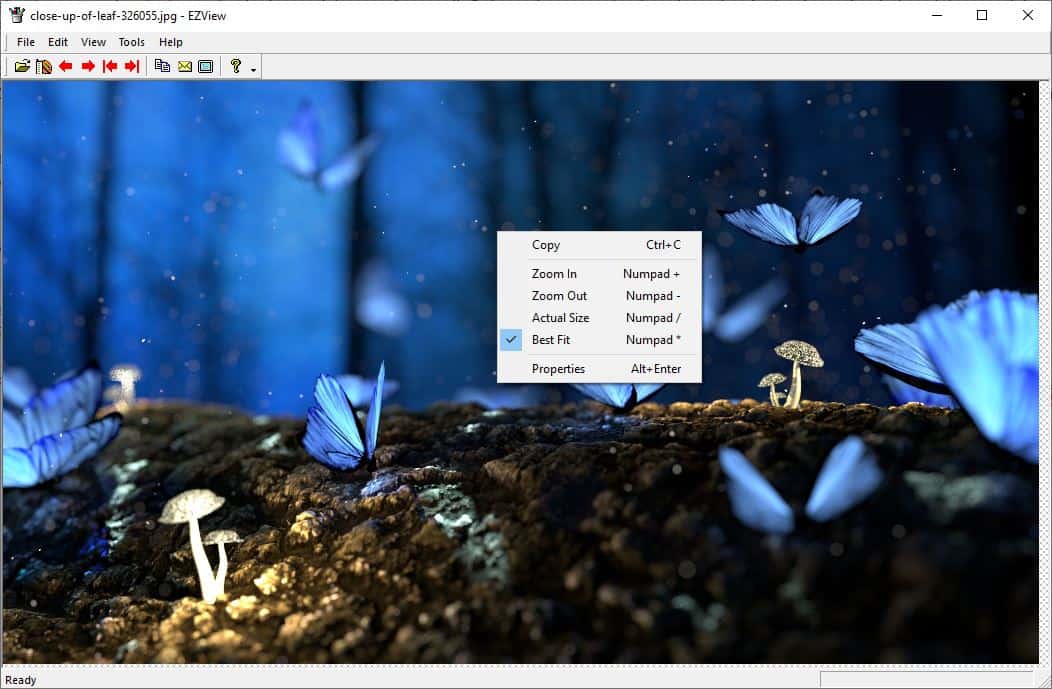
Task: Go to next image with red forward arrow
Action: click(x=88, y=66)
